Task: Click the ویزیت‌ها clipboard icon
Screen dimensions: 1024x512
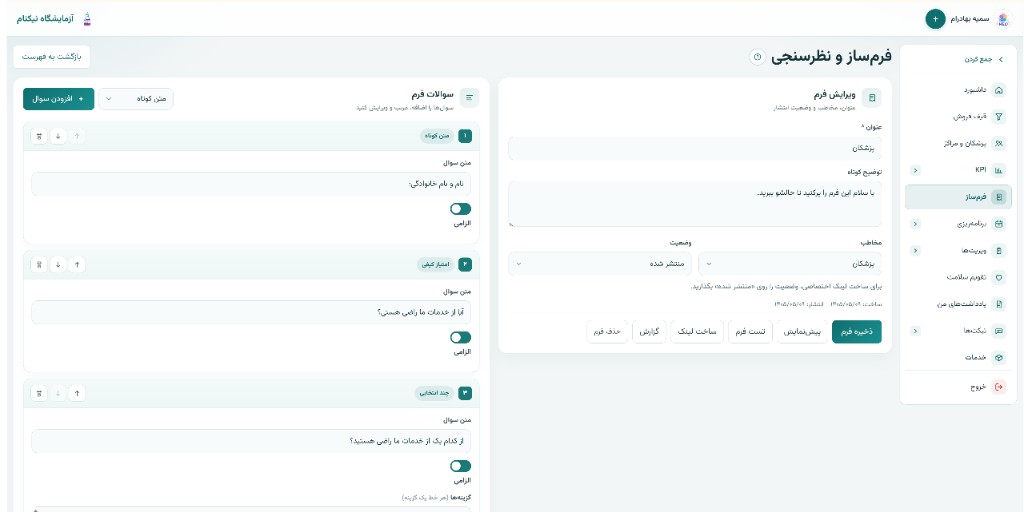Action: 998,251
